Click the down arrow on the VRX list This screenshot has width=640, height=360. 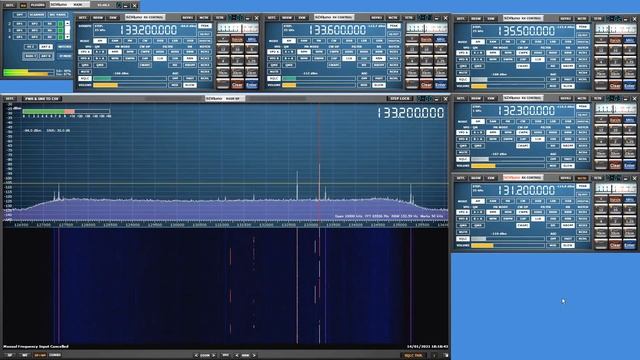point(67,37)
